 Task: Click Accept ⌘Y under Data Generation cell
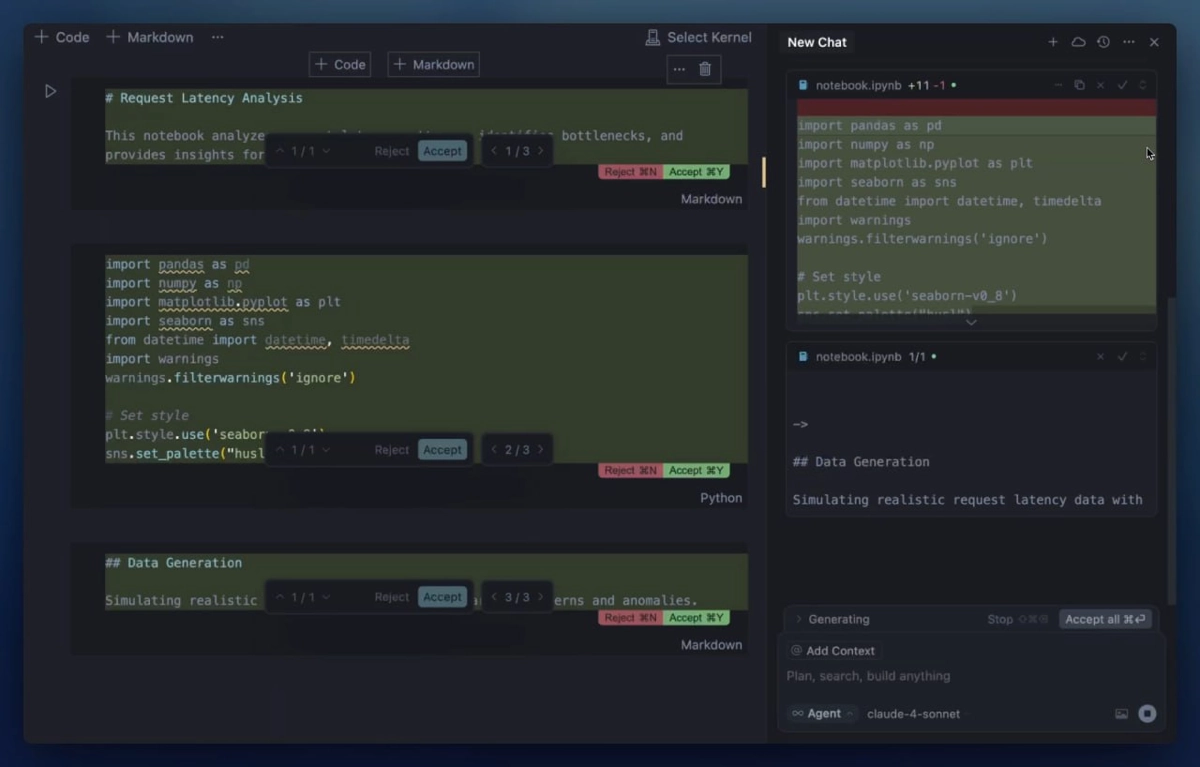696,618
